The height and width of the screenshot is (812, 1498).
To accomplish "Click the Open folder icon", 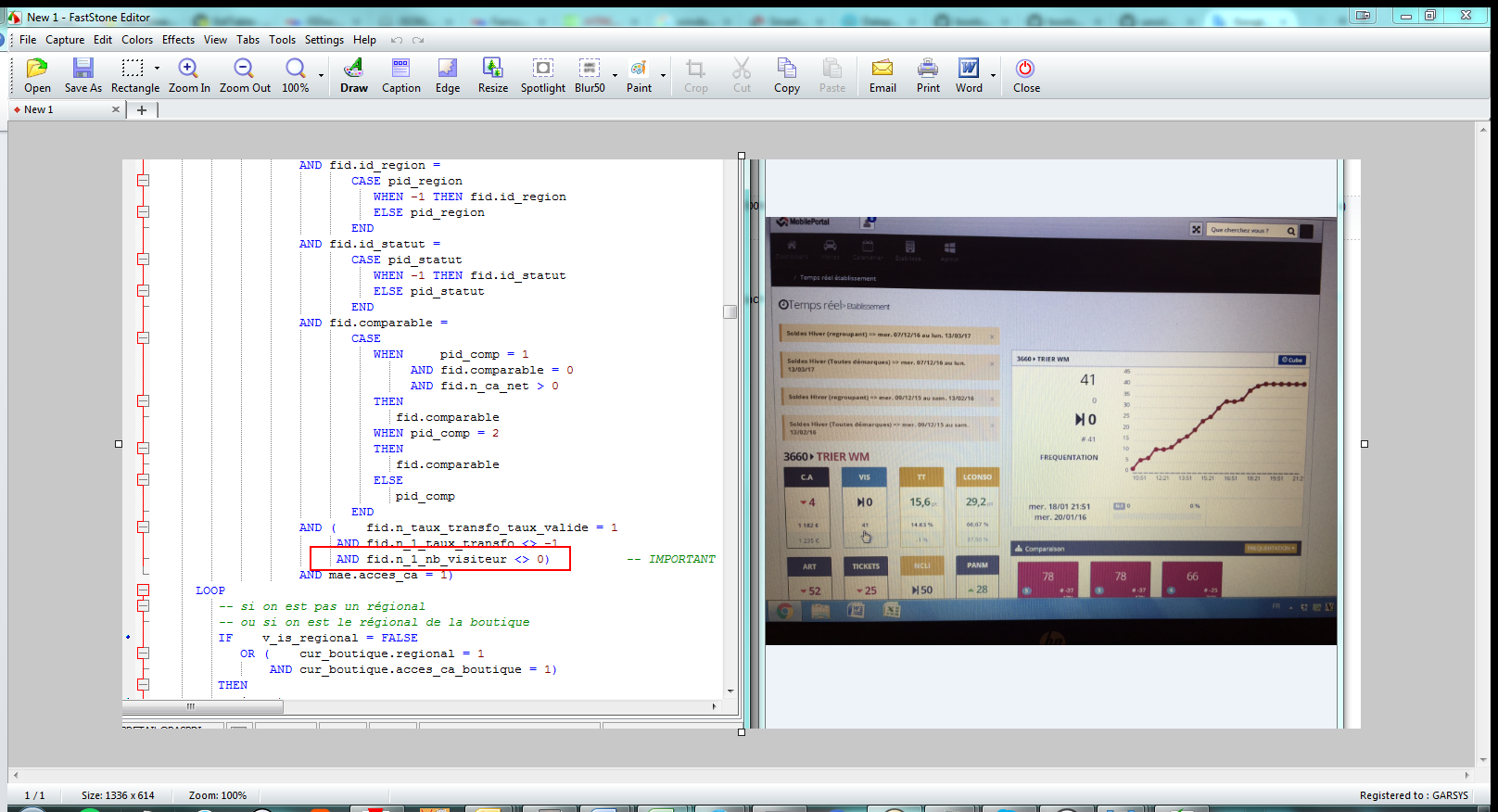I will [37, 69].
